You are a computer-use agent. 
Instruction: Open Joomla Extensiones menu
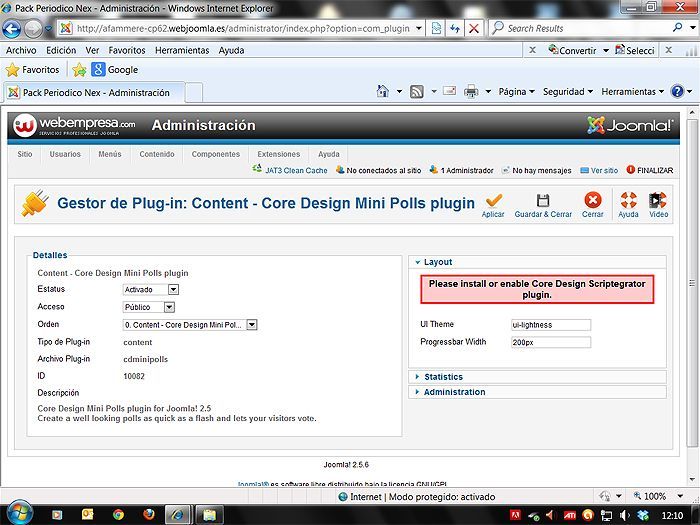pyautogui.click(x=279, y=154)
